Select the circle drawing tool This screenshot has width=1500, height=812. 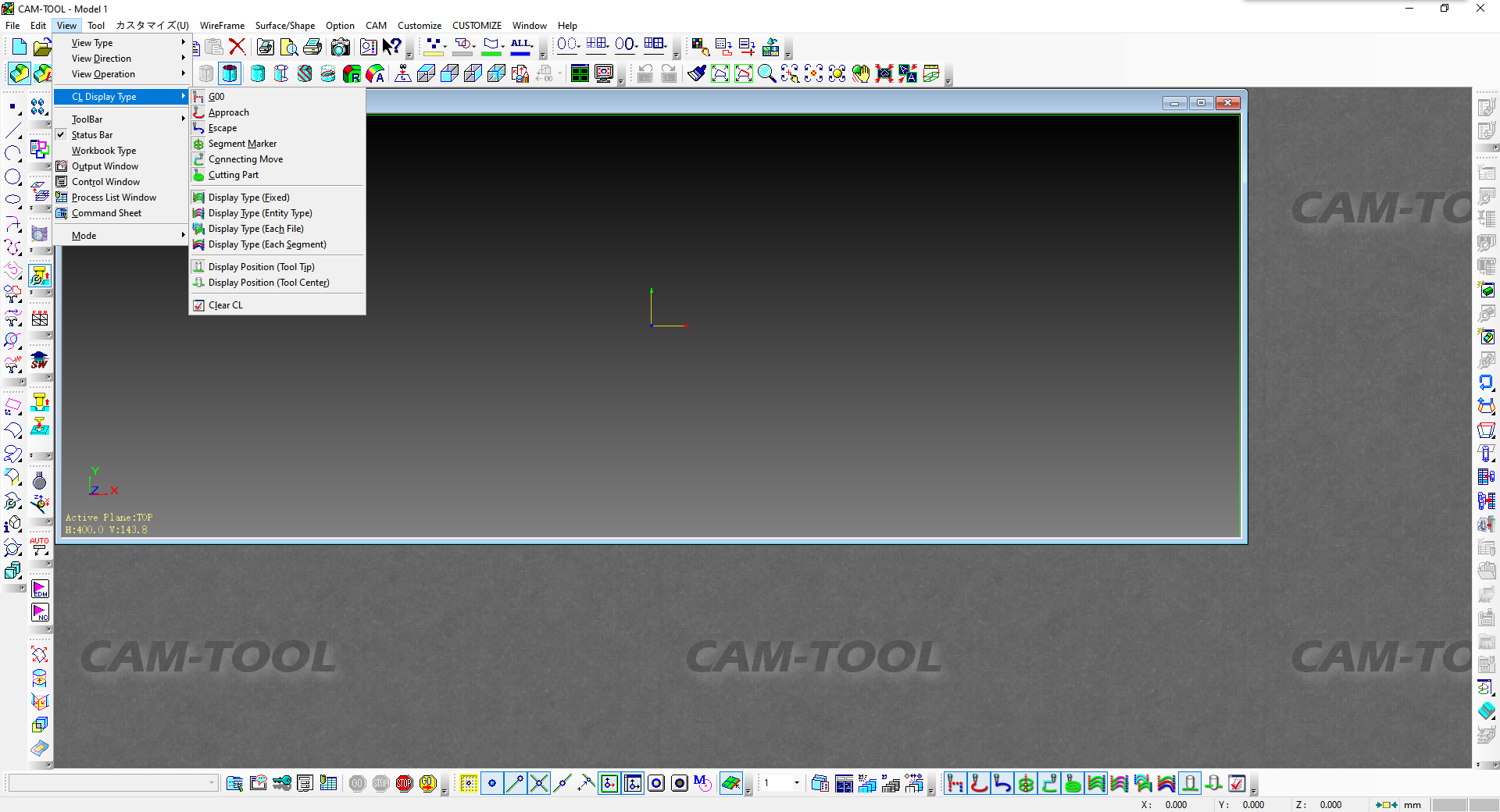pos(13,177)
